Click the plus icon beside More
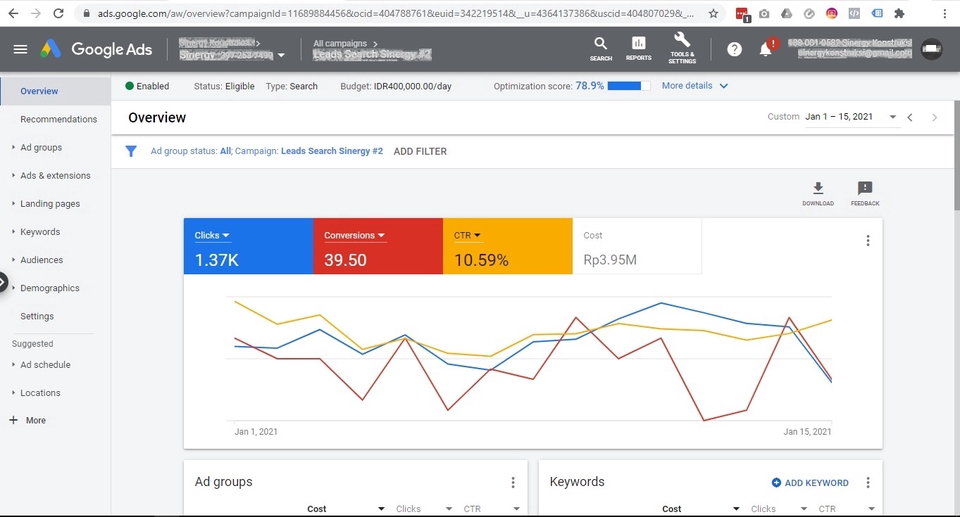The width and height of the screenshot is (960, 517). [x=13, y=420]
